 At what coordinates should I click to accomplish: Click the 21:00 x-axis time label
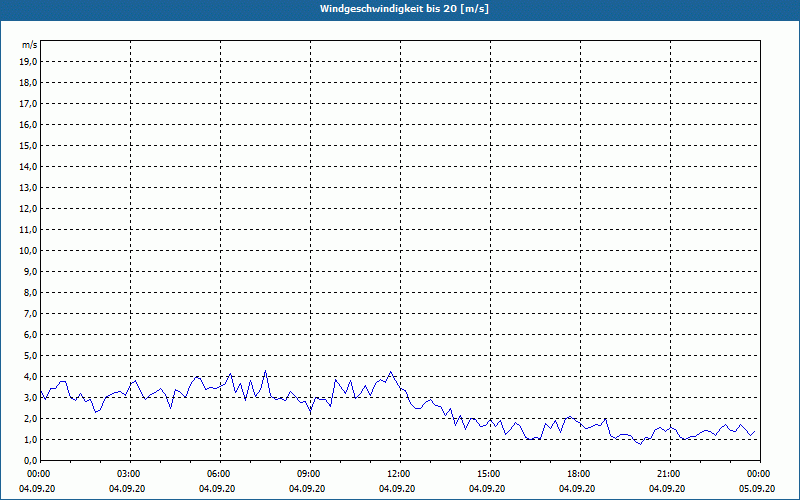tap(668, 474)
